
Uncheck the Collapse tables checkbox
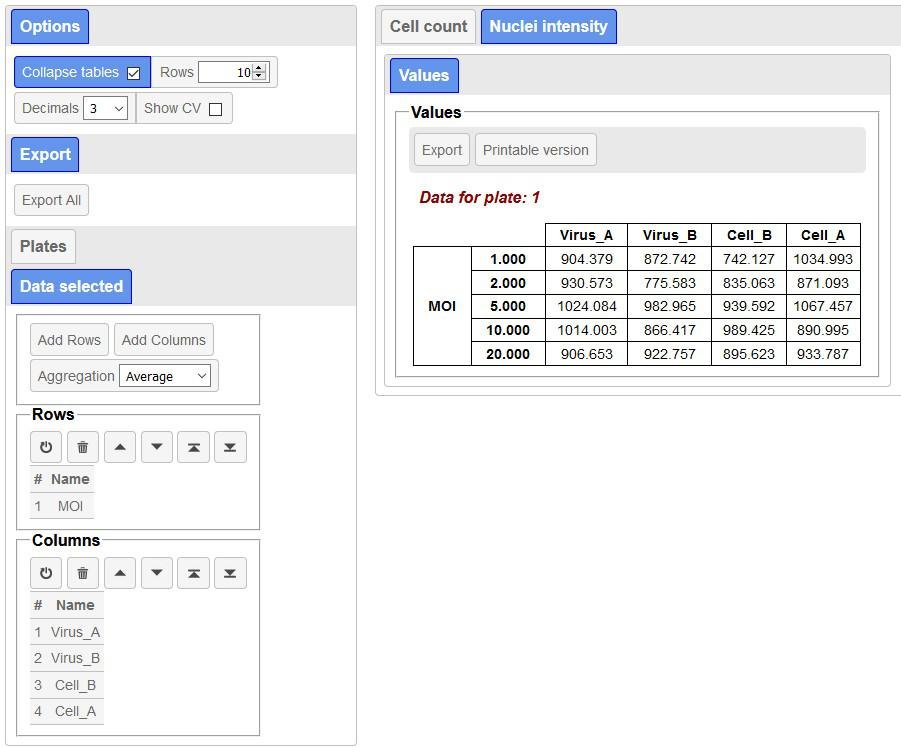point(133,73)
